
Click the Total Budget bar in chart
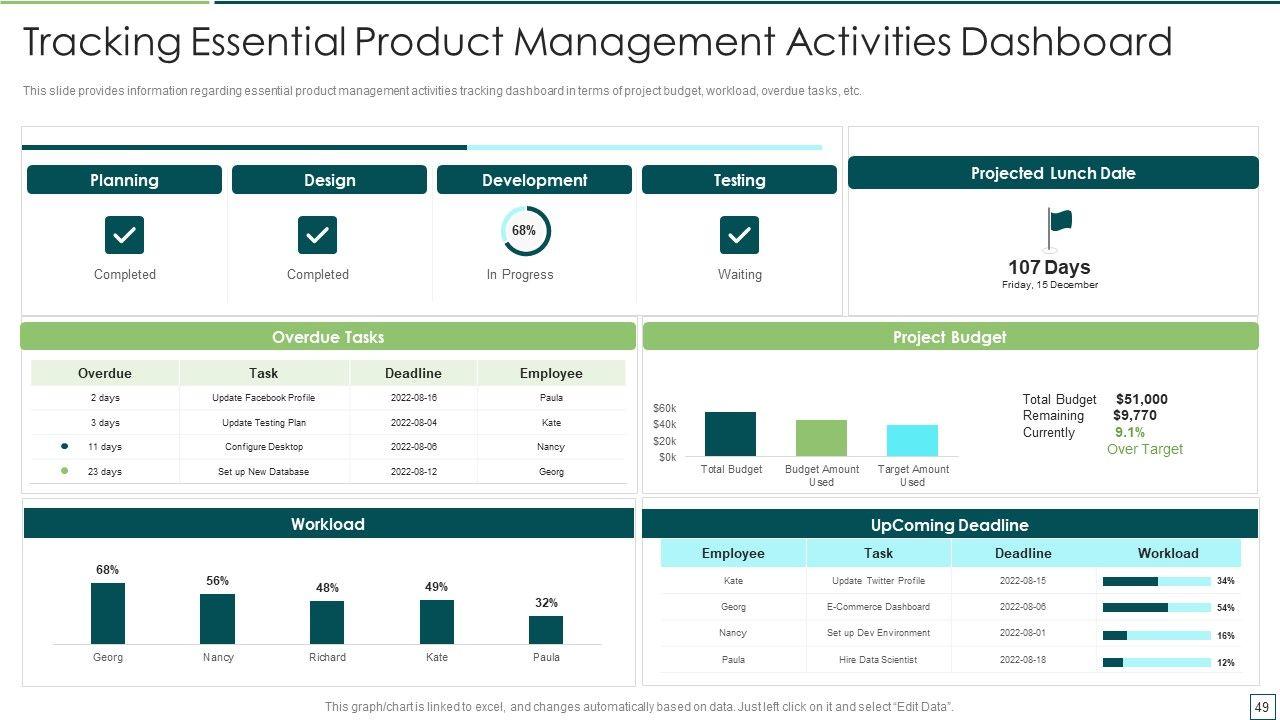730,434
